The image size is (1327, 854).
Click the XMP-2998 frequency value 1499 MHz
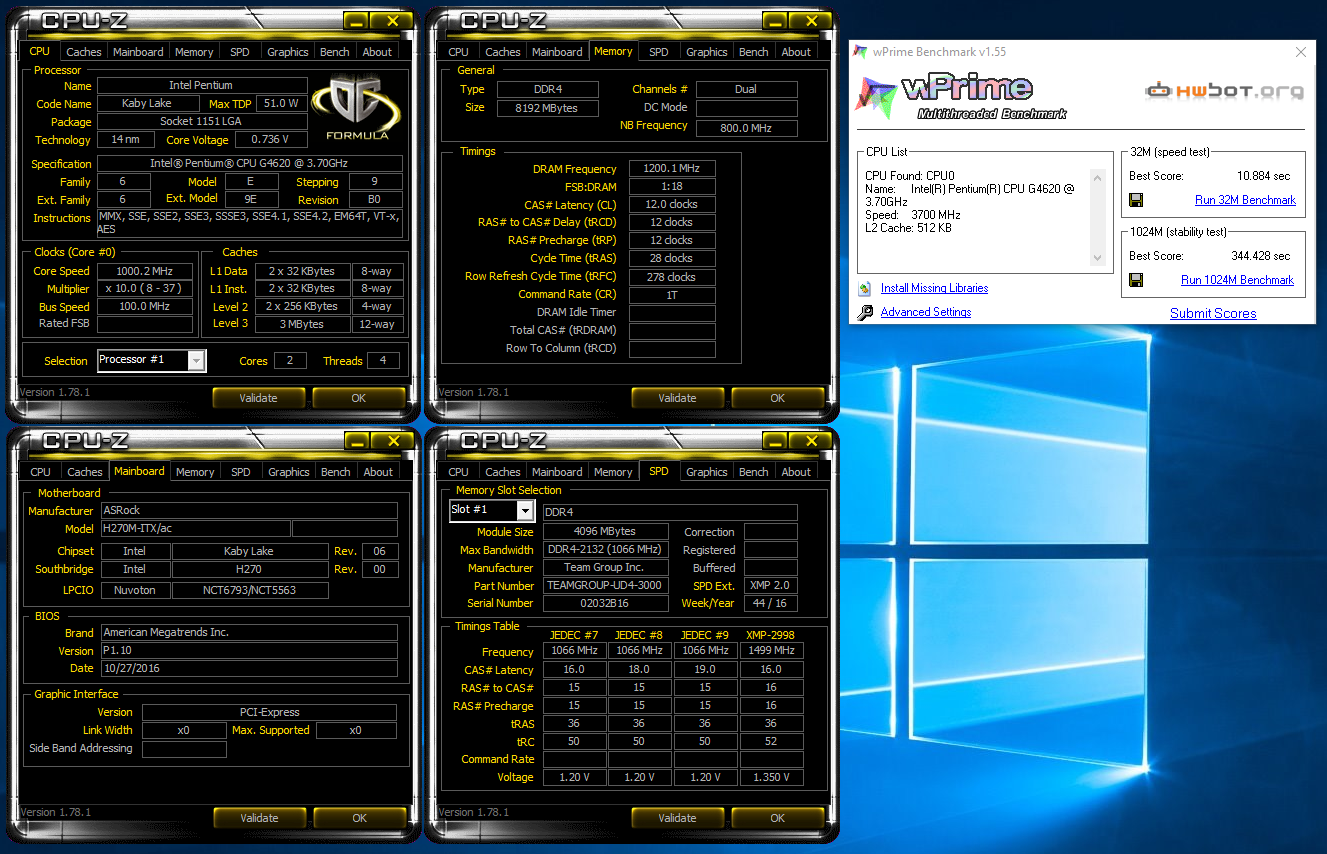point(772,651)
